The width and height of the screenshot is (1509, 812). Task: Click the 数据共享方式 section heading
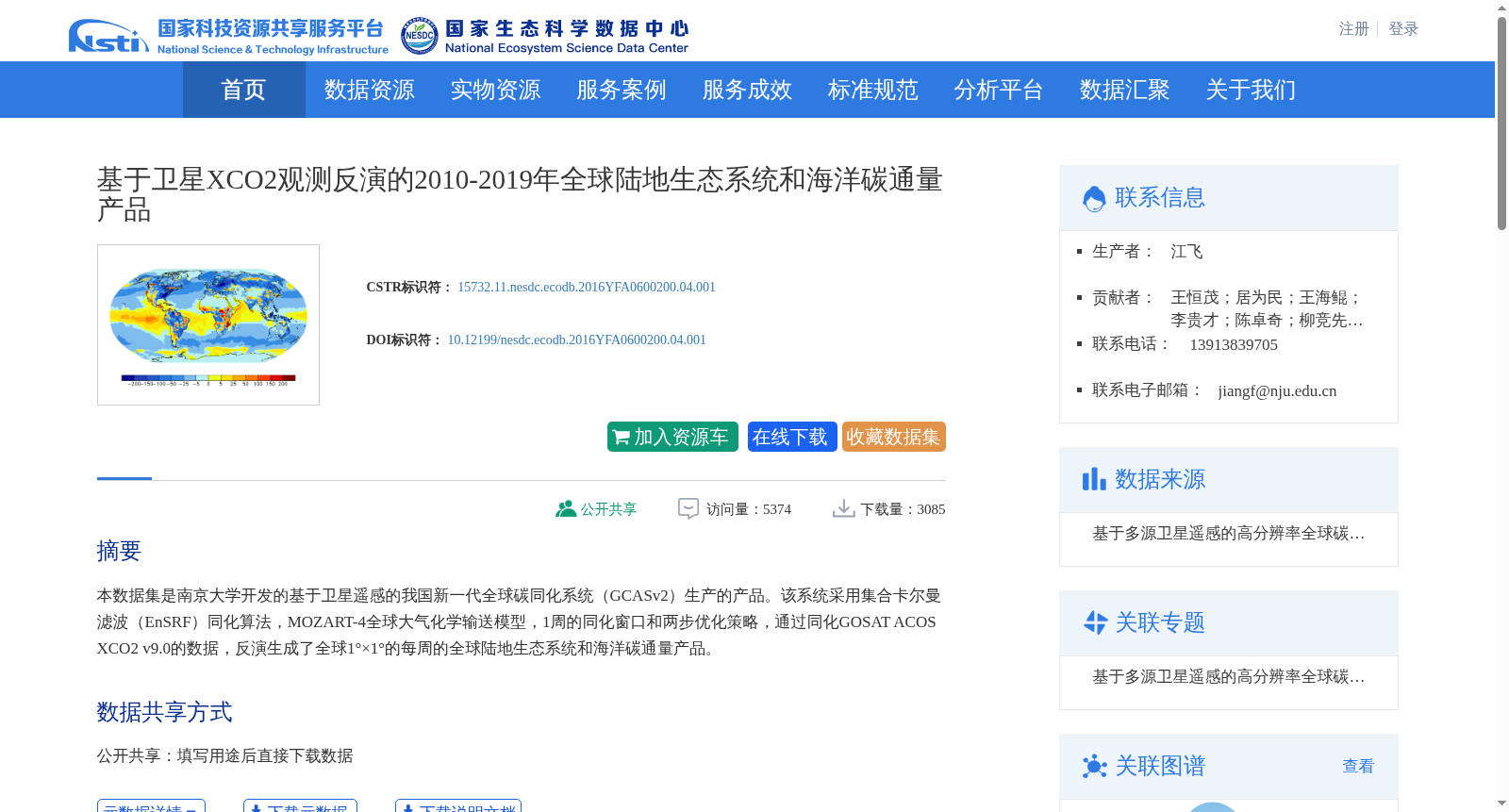click(x=164, y=712)
